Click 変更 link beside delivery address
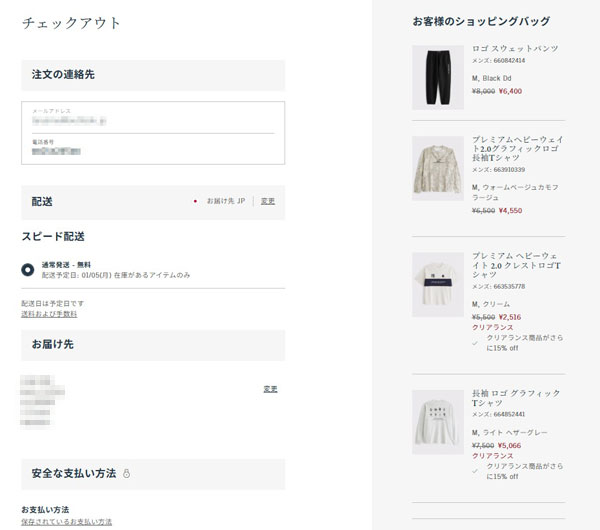The image size is (600, 530). [269, 388]
